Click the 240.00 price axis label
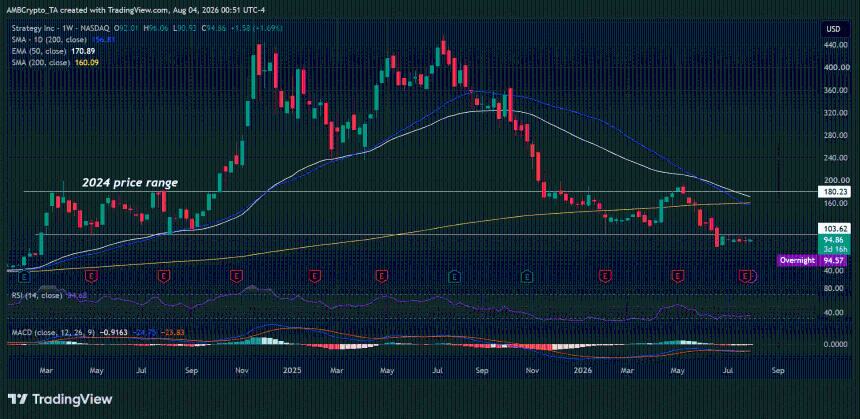 [x=837, y=158]
